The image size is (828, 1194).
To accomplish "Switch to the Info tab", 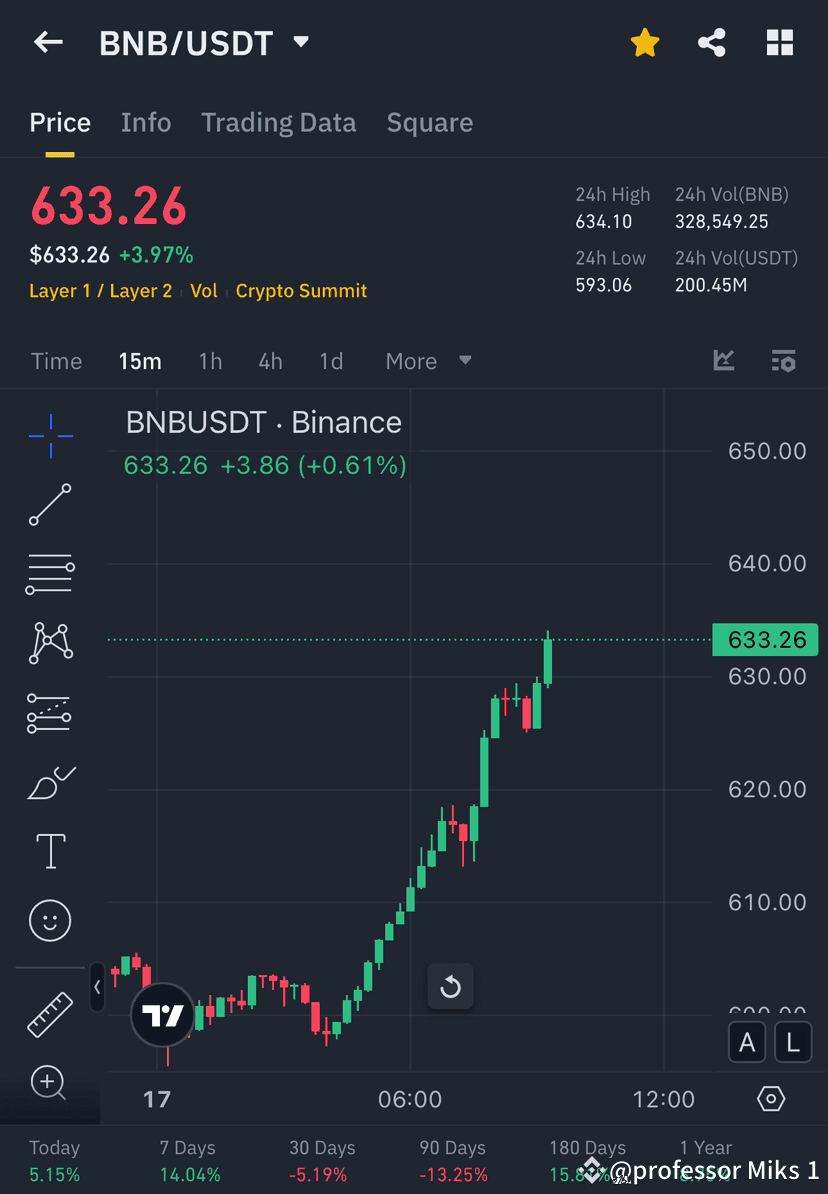I will point(146,122).
